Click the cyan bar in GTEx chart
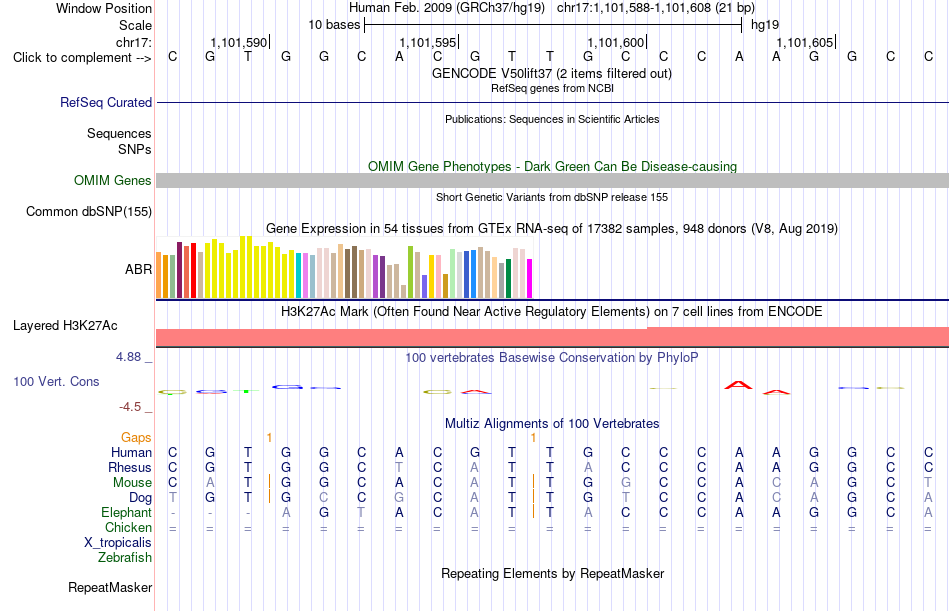950x611 pixels. (x=299, y=276)
